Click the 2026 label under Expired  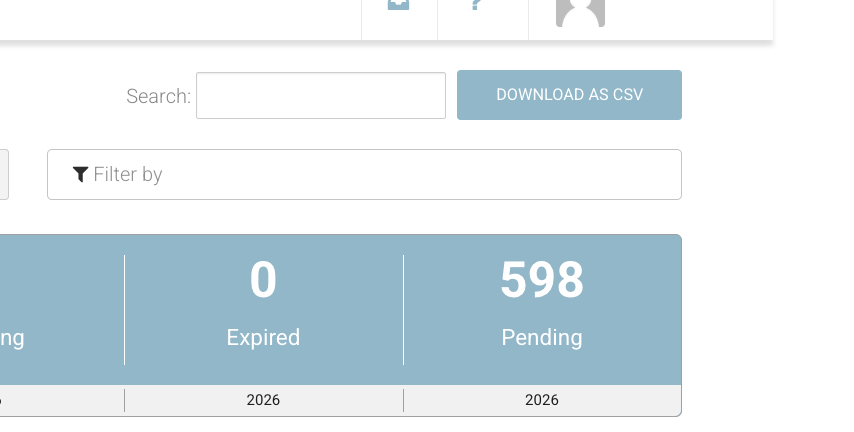[x=263, y=400]
